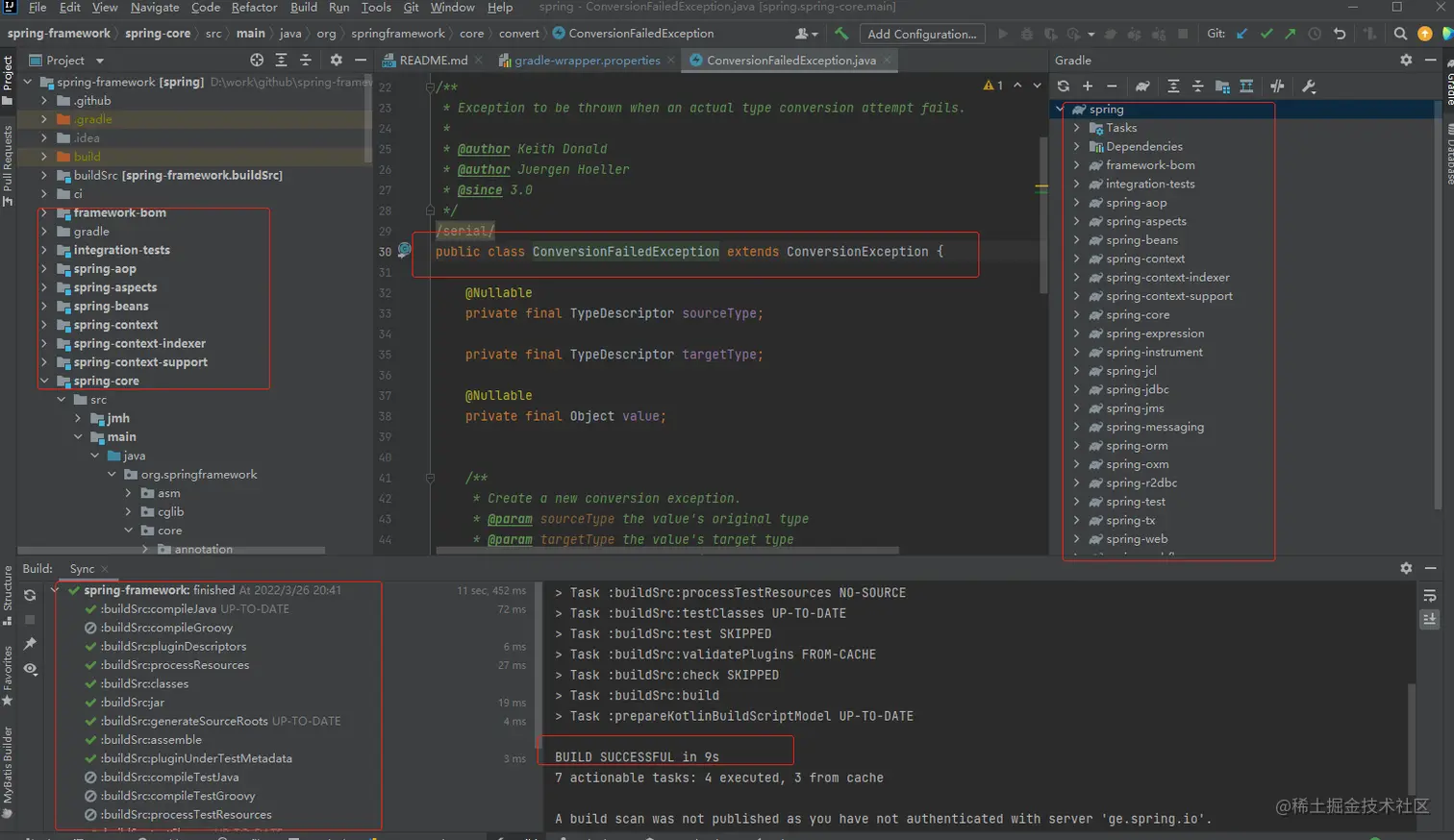Click Collapse All icon in Project panel
The image size is (1454, 840).
pos(306,60)
